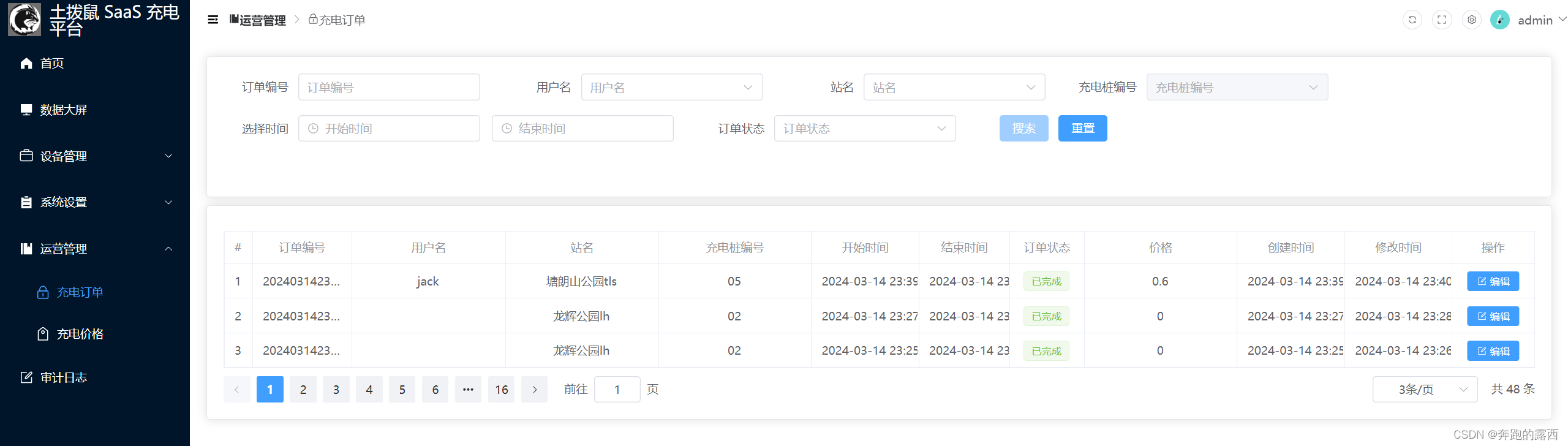Image resolution: width=1568 pixels, height=446 pixels.
Task: Open the settings gear icon
Action: tap(1472, 20)
